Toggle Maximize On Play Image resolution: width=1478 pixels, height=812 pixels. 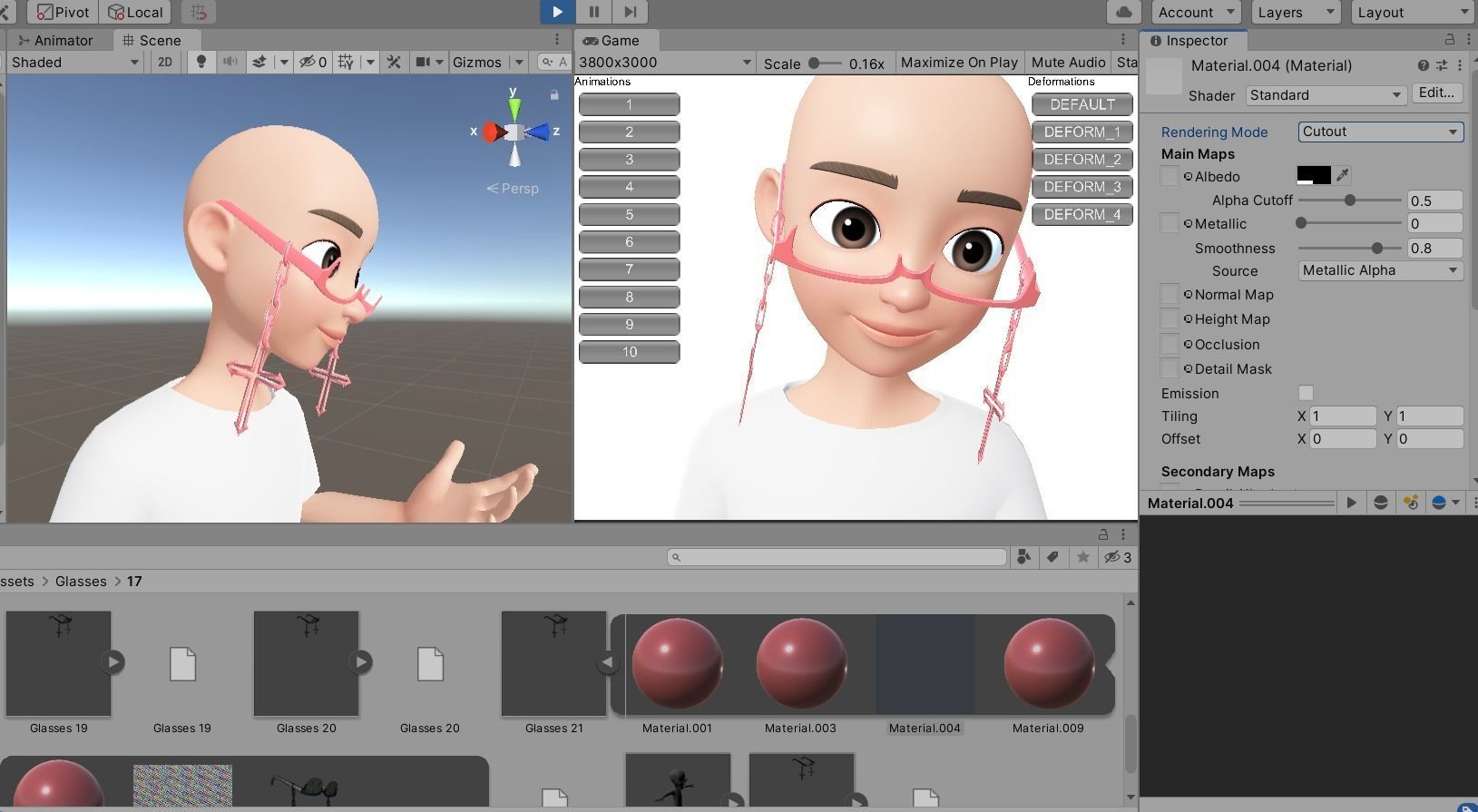(x=959, y=63)
